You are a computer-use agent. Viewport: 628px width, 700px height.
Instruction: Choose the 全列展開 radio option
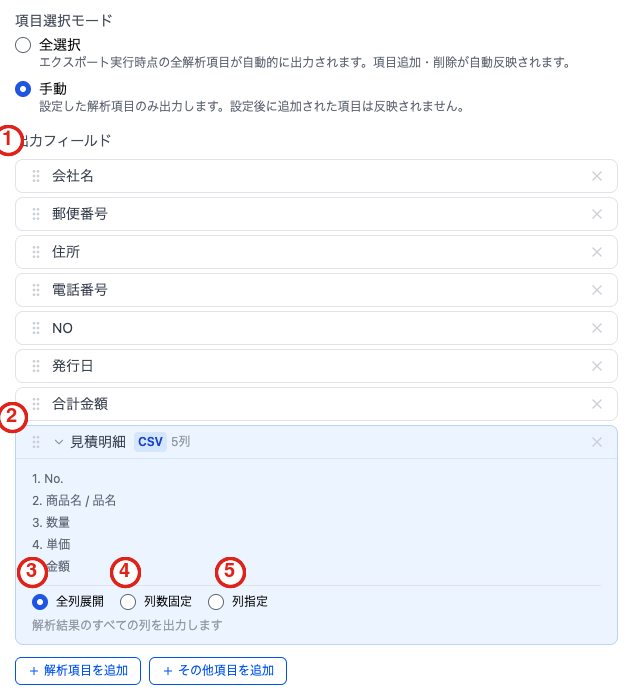pos(40,602)
